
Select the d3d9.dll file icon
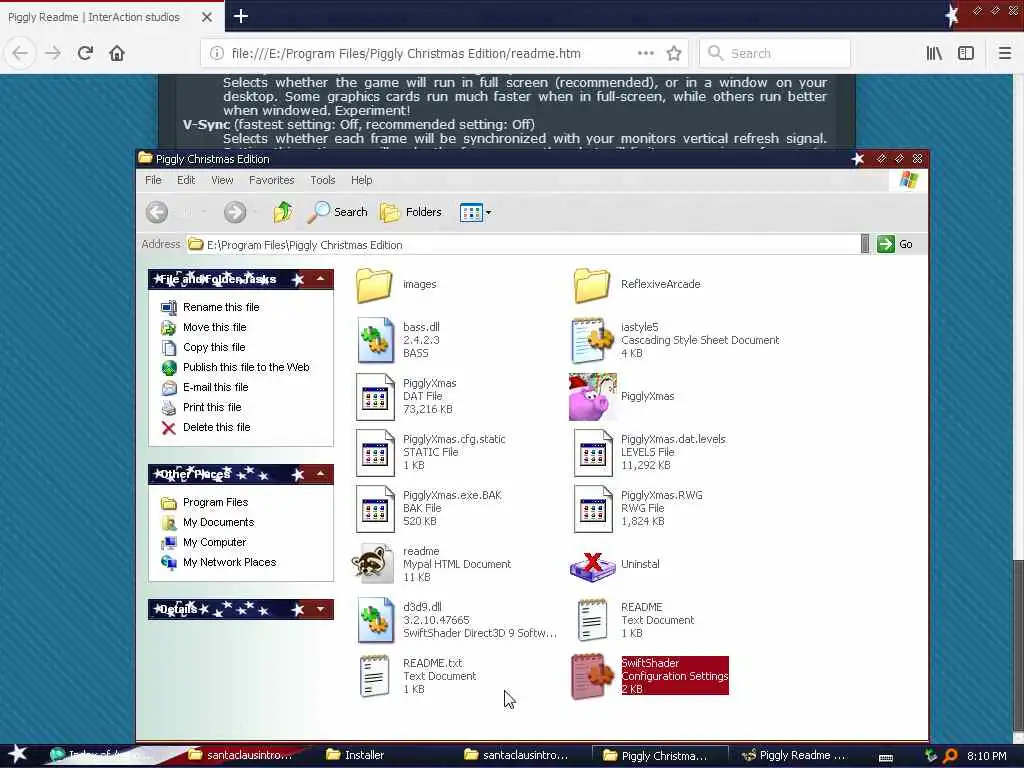(x=376, y=620)
